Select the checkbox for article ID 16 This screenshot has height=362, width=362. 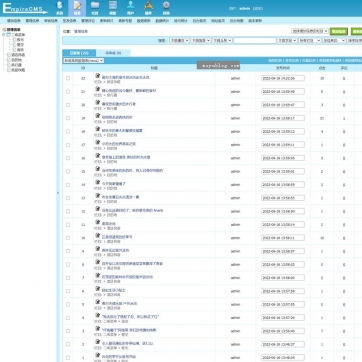pos(68,158)
